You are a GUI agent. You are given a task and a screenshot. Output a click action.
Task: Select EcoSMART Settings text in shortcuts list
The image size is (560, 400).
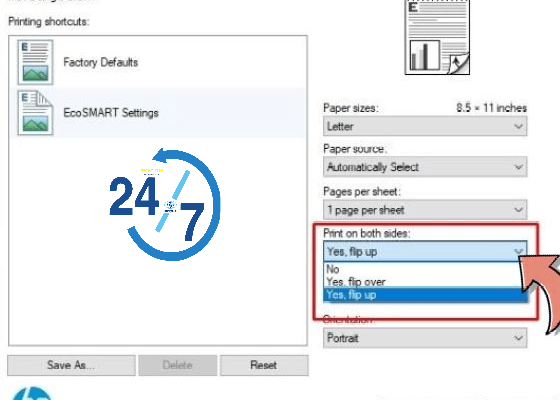tap(111, 113)
